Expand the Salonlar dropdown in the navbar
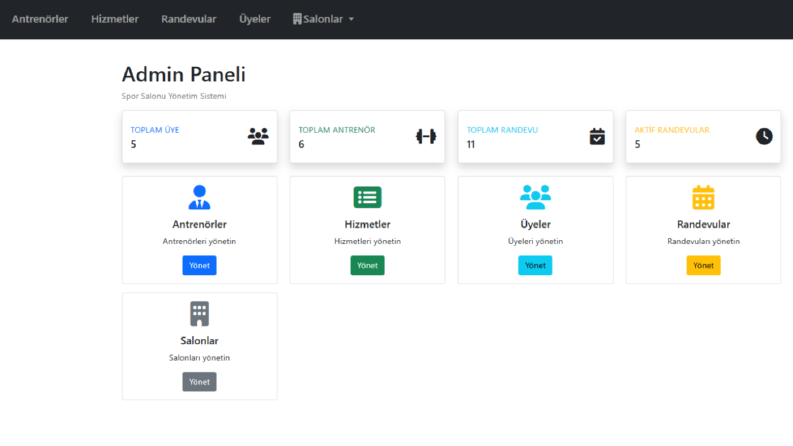 (324, 19)
